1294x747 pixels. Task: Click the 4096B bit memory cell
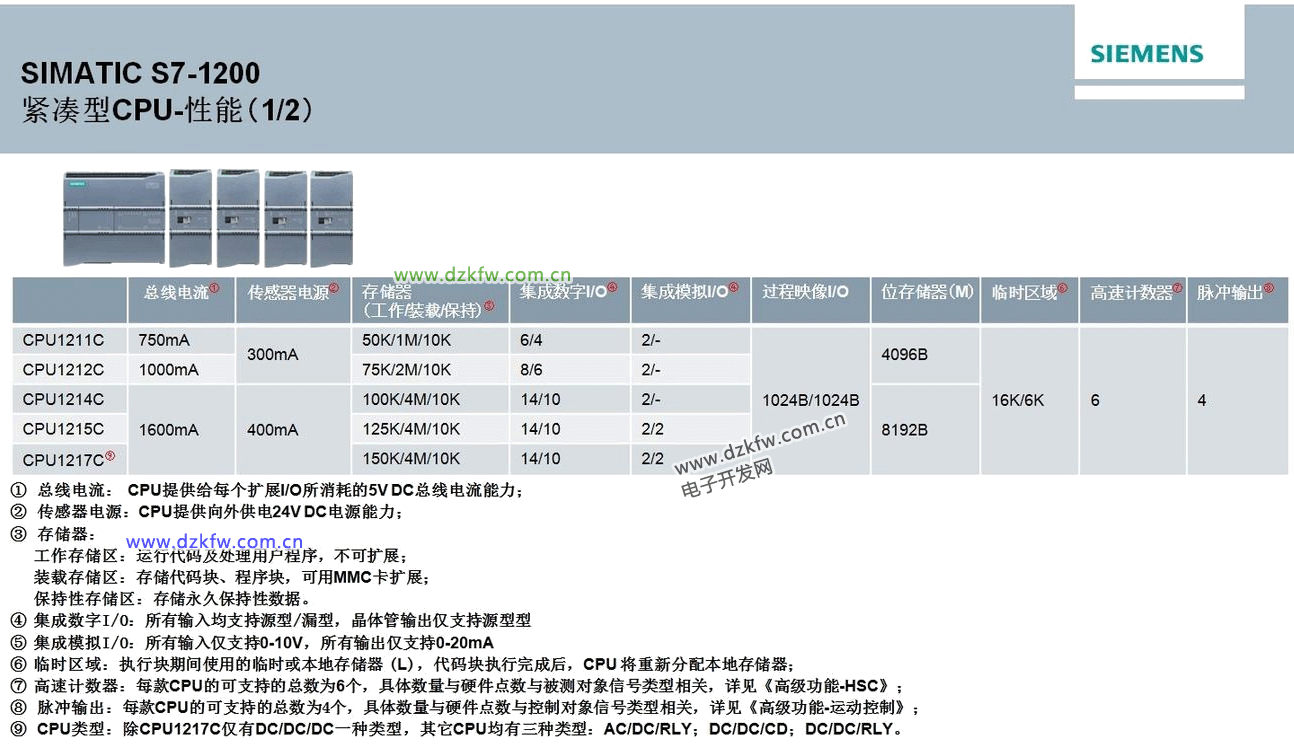pyautogui.click(x=925, y=355)
